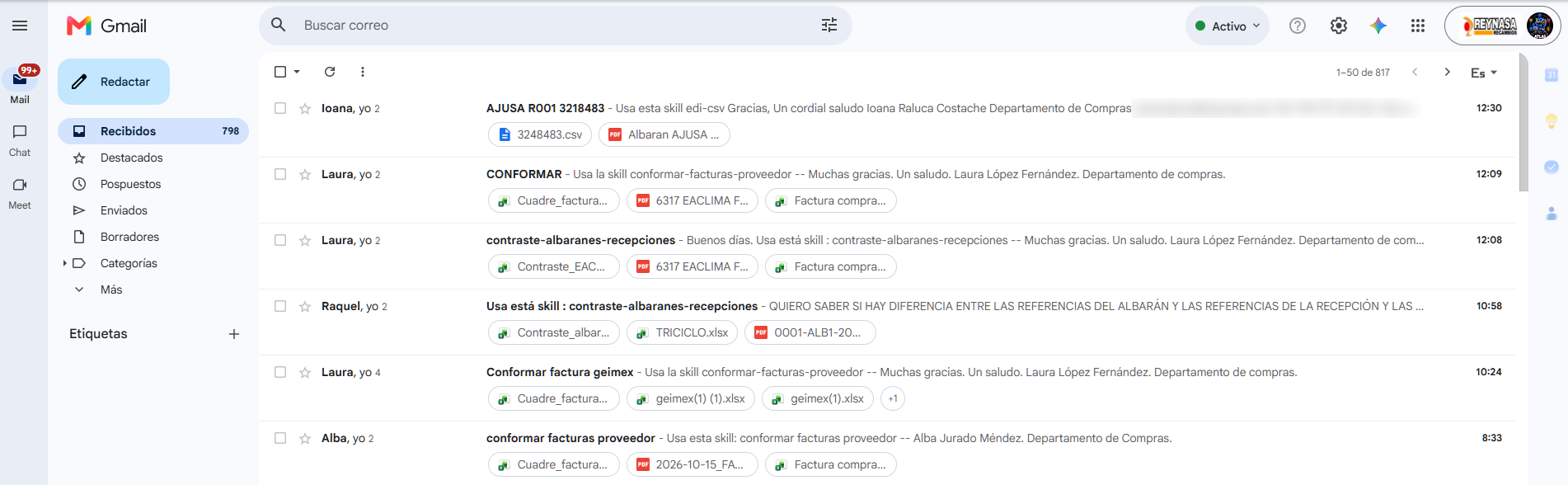The image size is (1568, 485).
Task: Select the Raquel email checkbox
Action: point(280,306)
